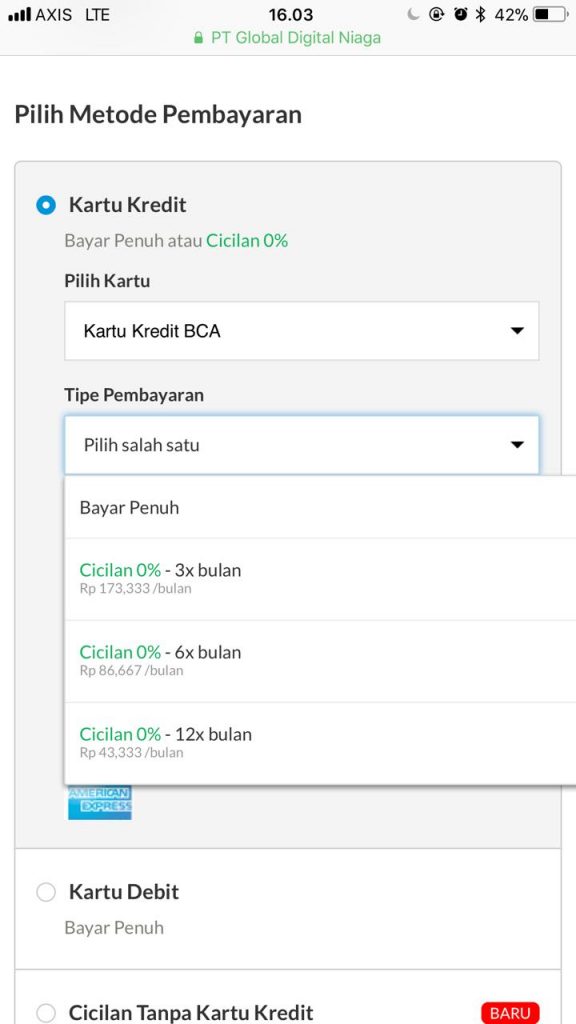Tap the cellular signal bars icon
Viewport: 576px width, 1024px height.
[20, 14]
